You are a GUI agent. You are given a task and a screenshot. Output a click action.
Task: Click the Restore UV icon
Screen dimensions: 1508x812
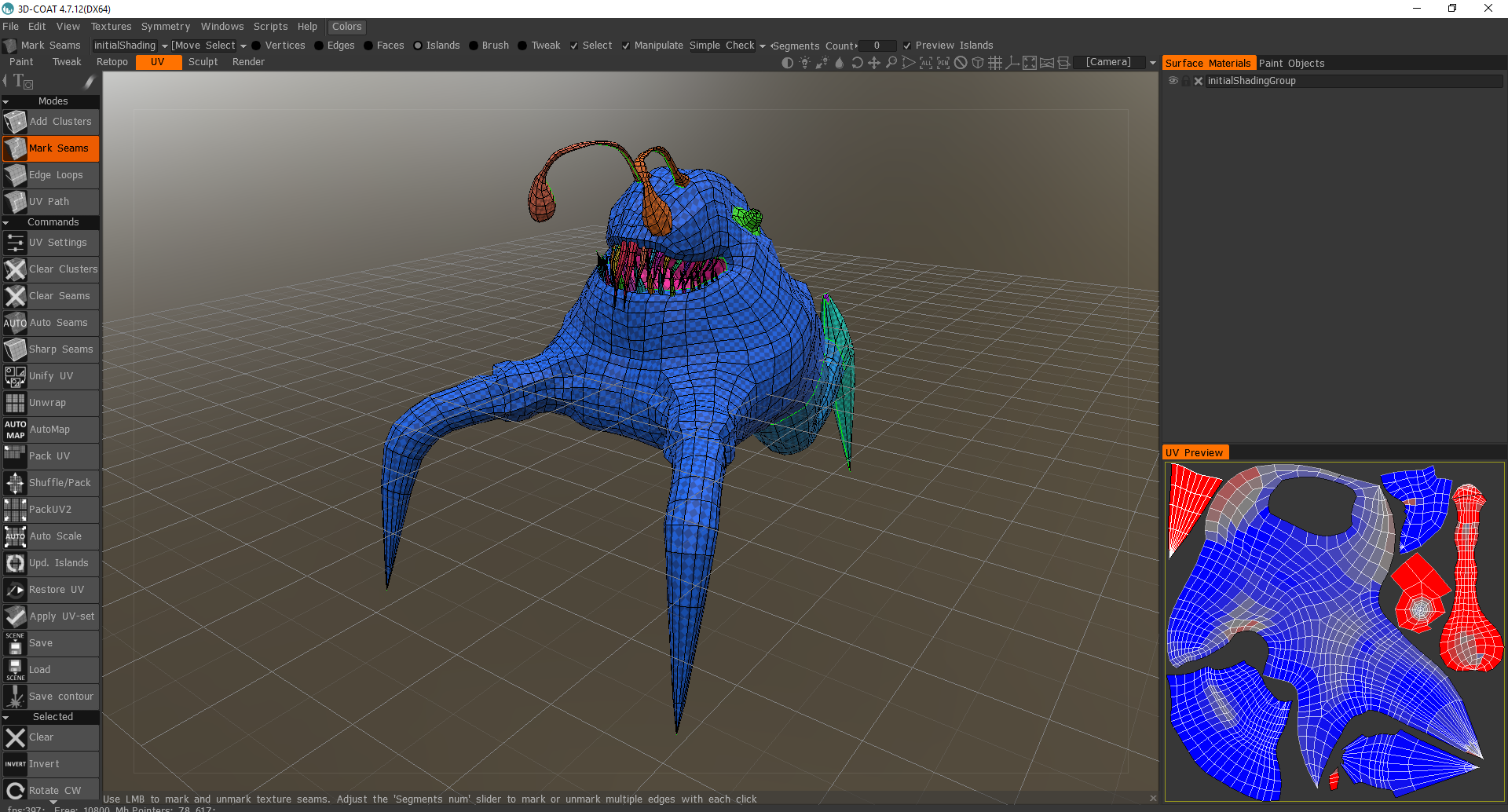click(x=15, y=590)
